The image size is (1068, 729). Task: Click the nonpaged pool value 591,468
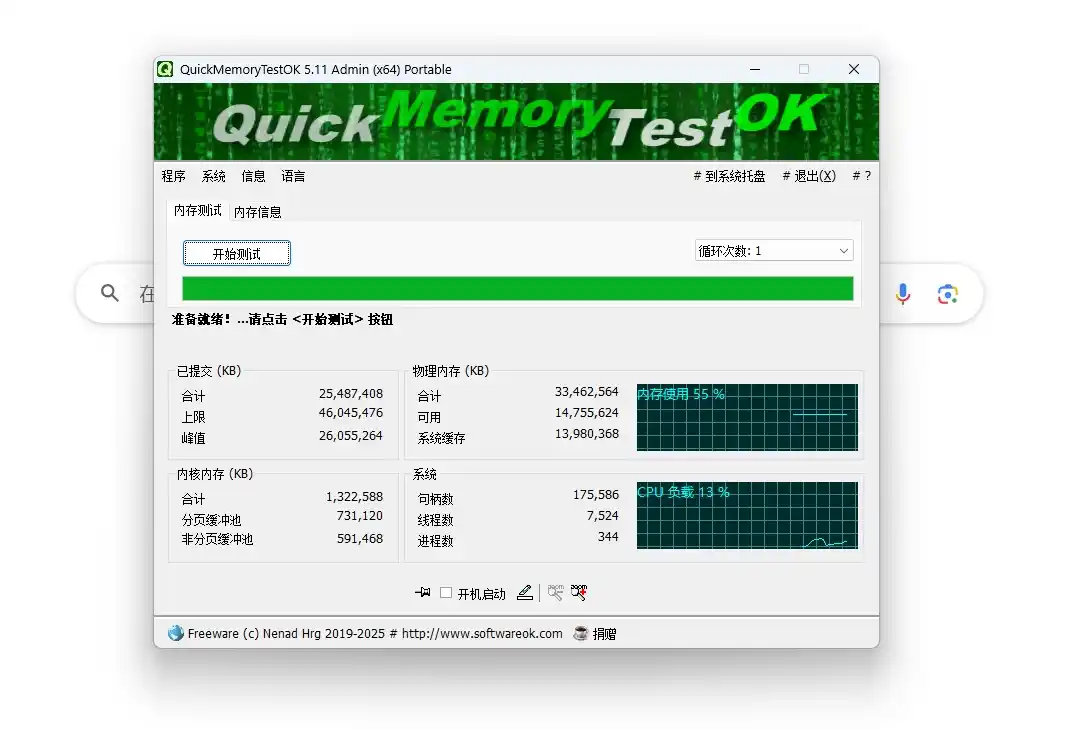(360, 539)
